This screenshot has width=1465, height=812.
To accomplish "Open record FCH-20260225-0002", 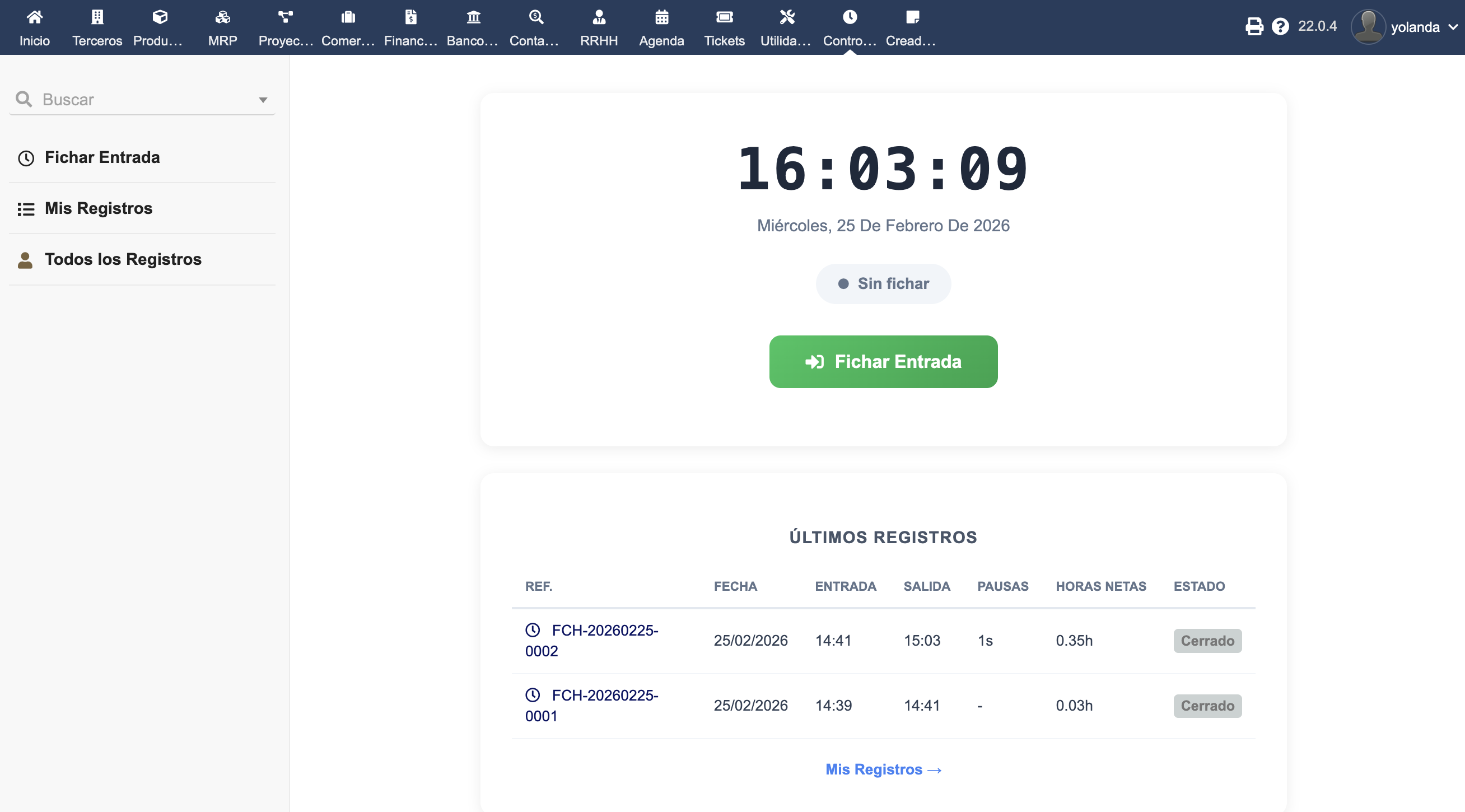I will click(x=604, y=631).
